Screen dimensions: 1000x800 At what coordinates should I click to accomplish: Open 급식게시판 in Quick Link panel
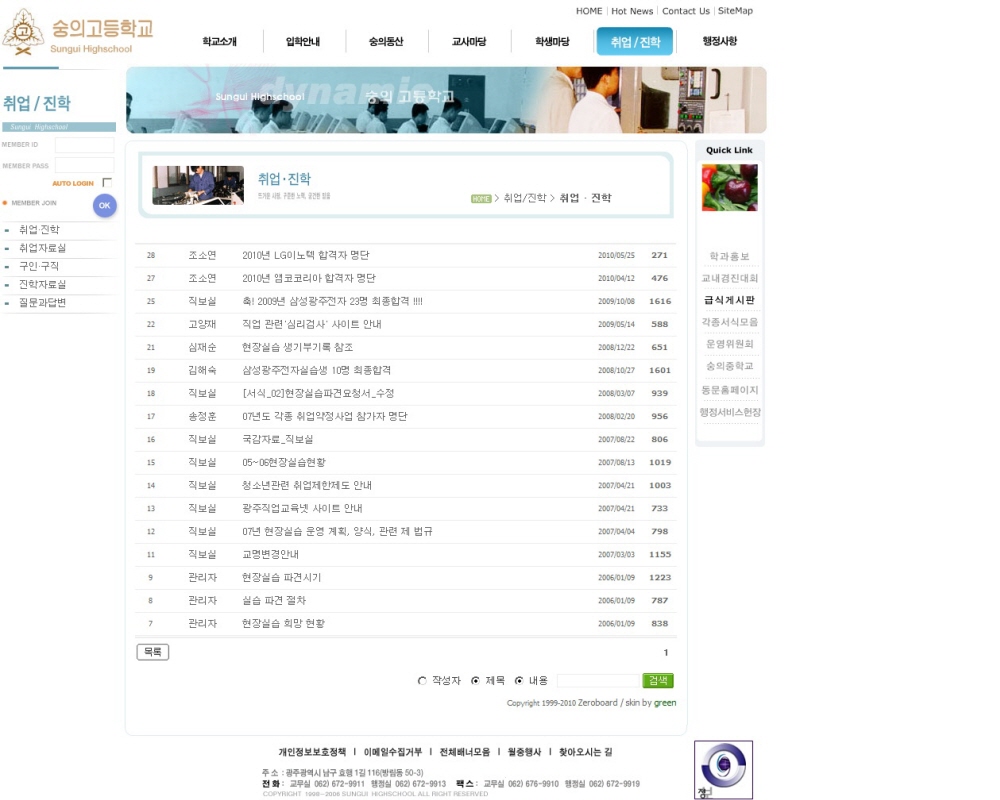click(729, 300)
